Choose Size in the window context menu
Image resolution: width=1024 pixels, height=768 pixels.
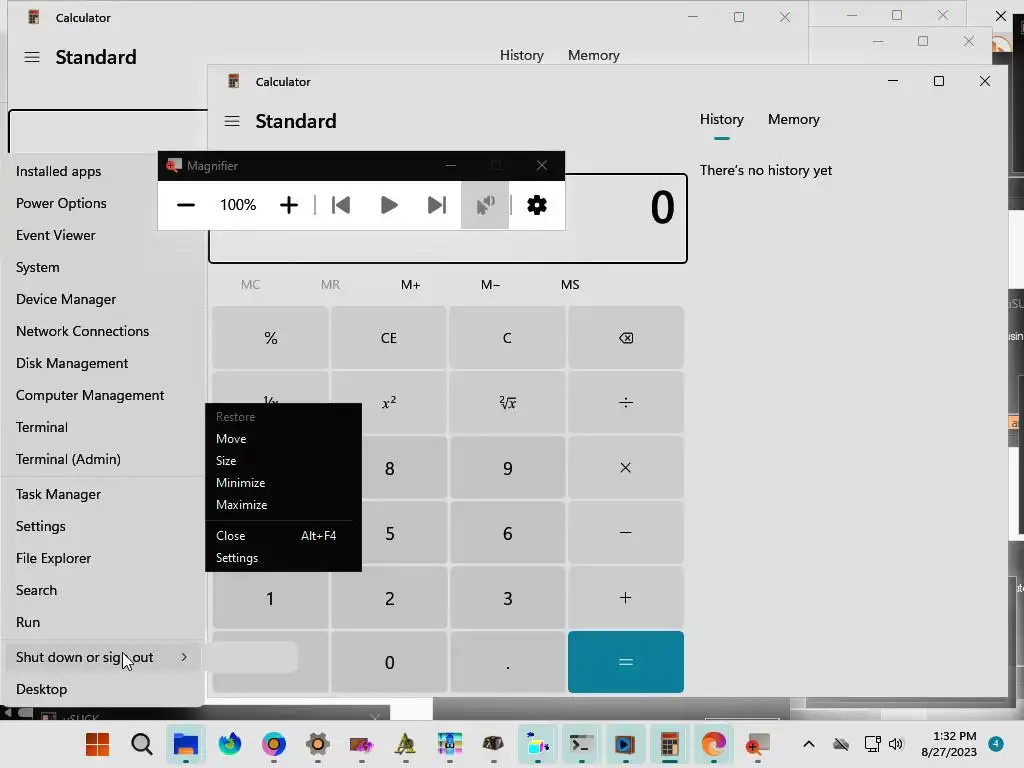click(x=283, y=461)
